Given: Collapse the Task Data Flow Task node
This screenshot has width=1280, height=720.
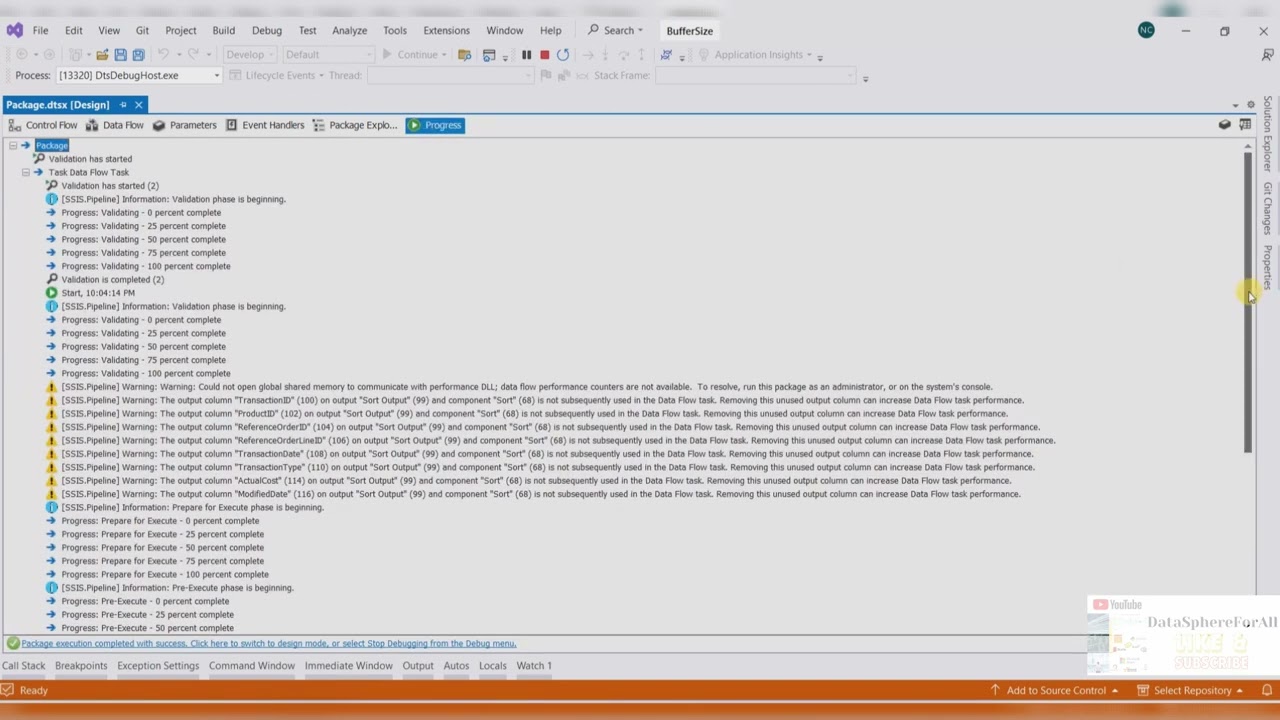Looking at the screenshot, I should pos(26,173).
